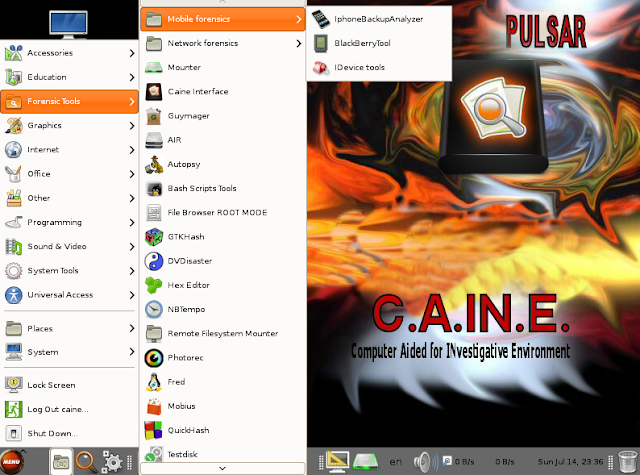
Task: Click the MENU button in the panel
Action: pos(12,462)
